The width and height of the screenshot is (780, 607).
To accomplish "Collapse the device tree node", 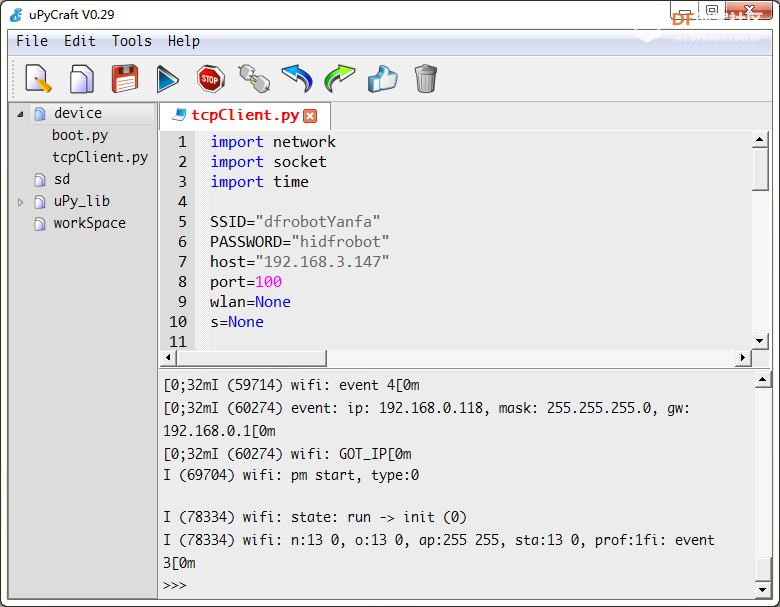I will pos(20,114).
